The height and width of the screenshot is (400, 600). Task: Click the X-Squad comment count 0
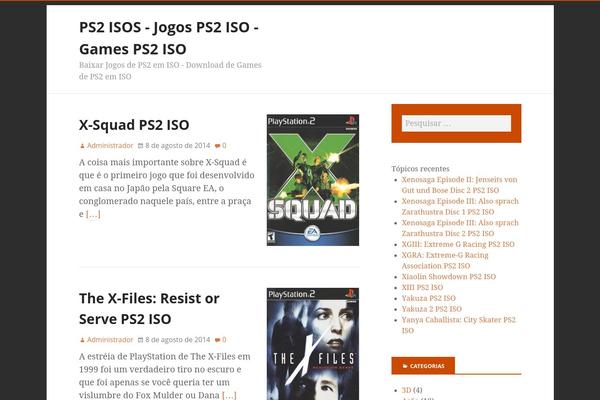[x=224, y=145]
